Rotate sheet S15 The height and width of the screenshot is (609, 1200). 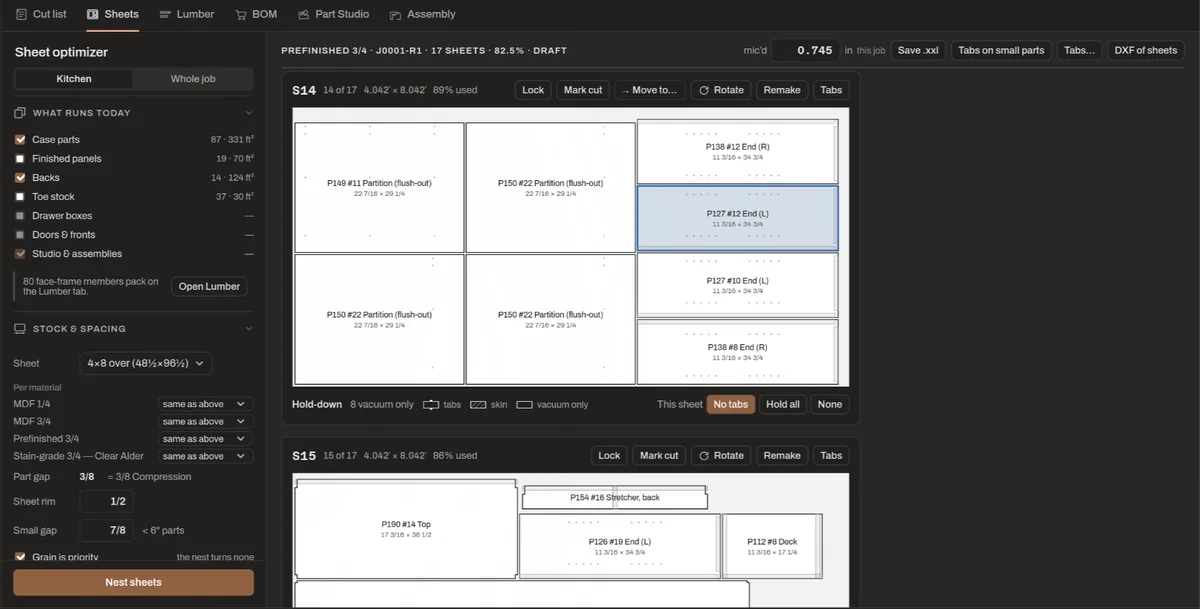pos(721,455)
